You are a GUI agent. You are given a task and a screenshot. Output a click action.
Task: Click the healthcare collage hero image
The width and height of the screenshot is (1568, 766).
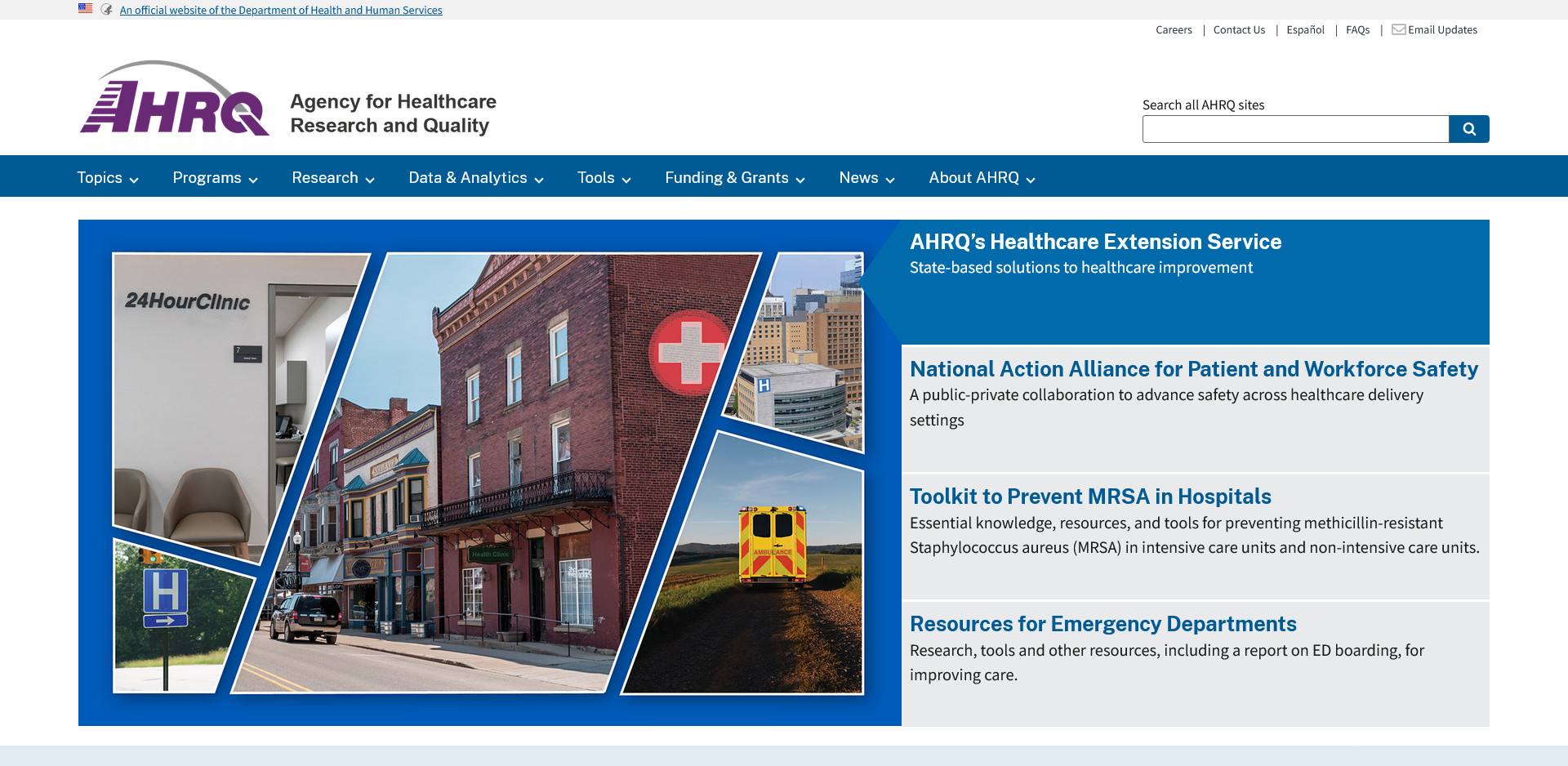(x=488, y=472)
